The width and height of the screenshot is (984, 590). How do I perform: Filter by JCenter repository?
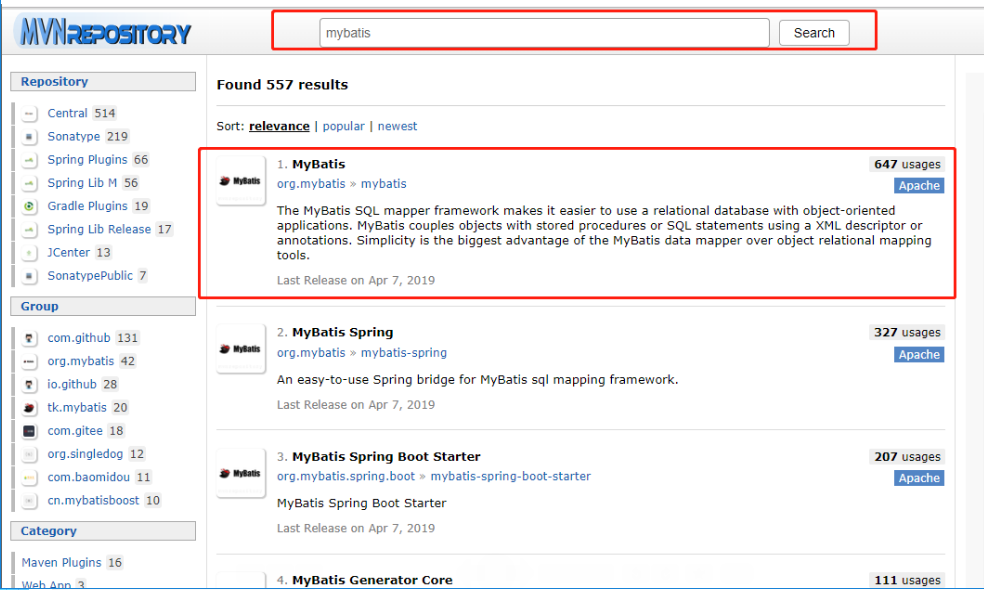tap(69, 253)
